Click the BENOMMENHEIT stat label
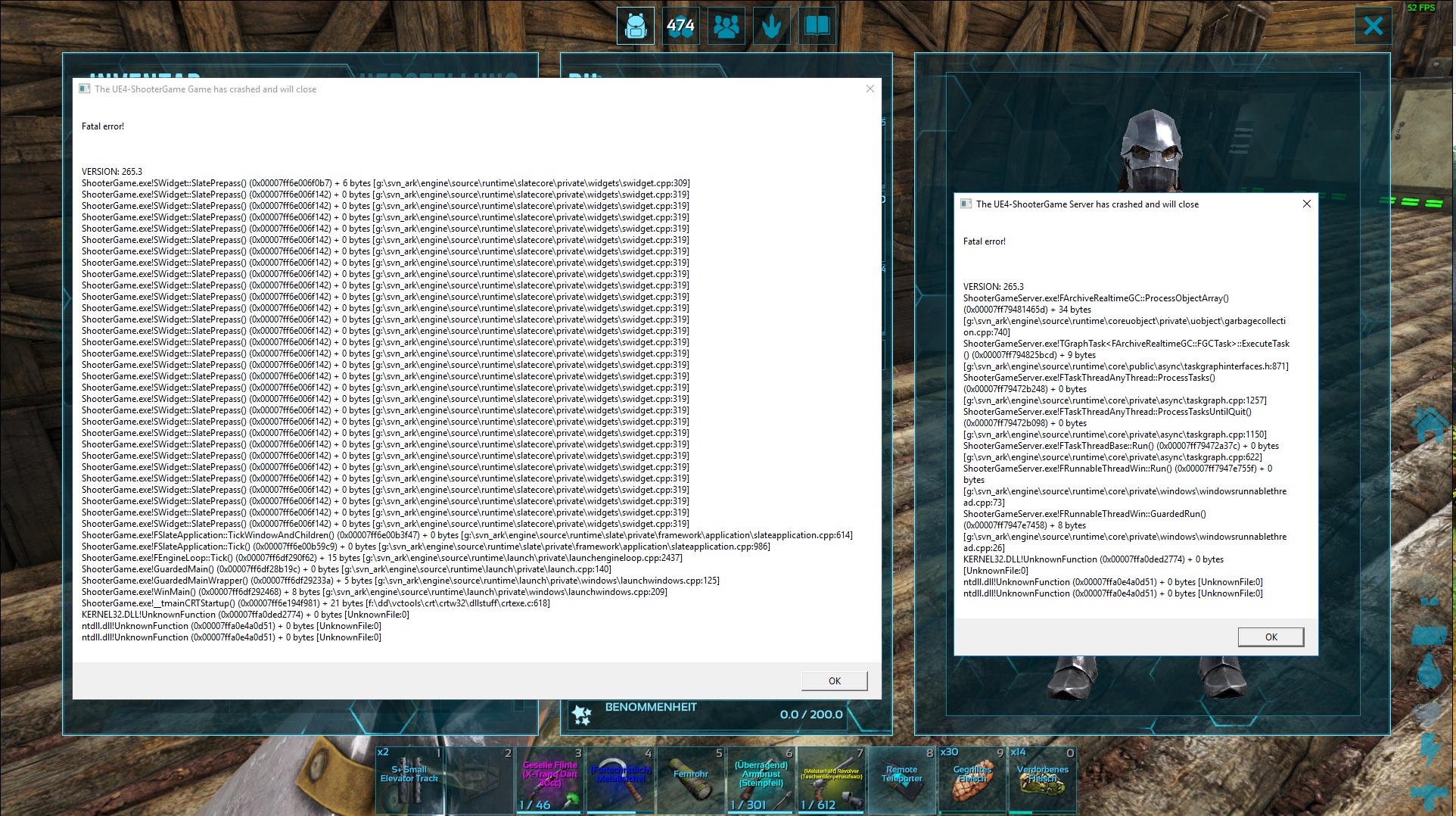 [651, 707]
